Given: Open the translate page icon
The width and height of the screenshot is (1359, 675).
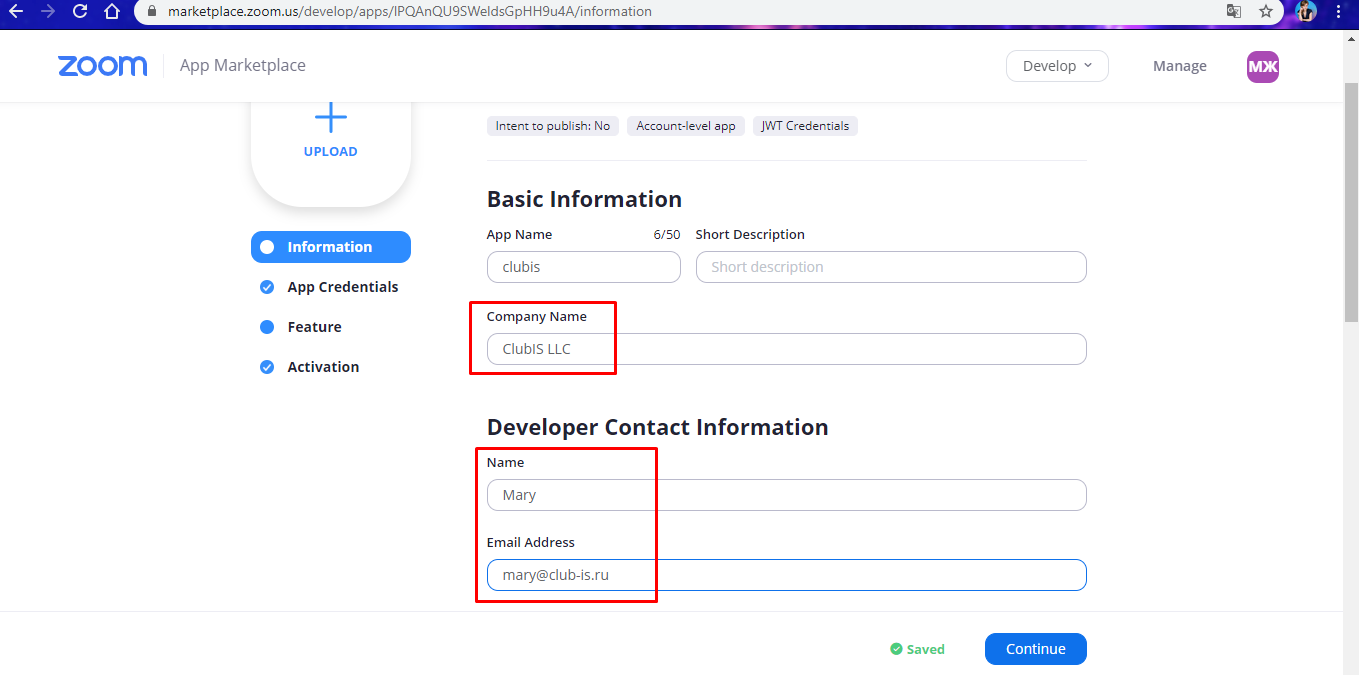Looking at the screenshot, I should pos(1234,12).
